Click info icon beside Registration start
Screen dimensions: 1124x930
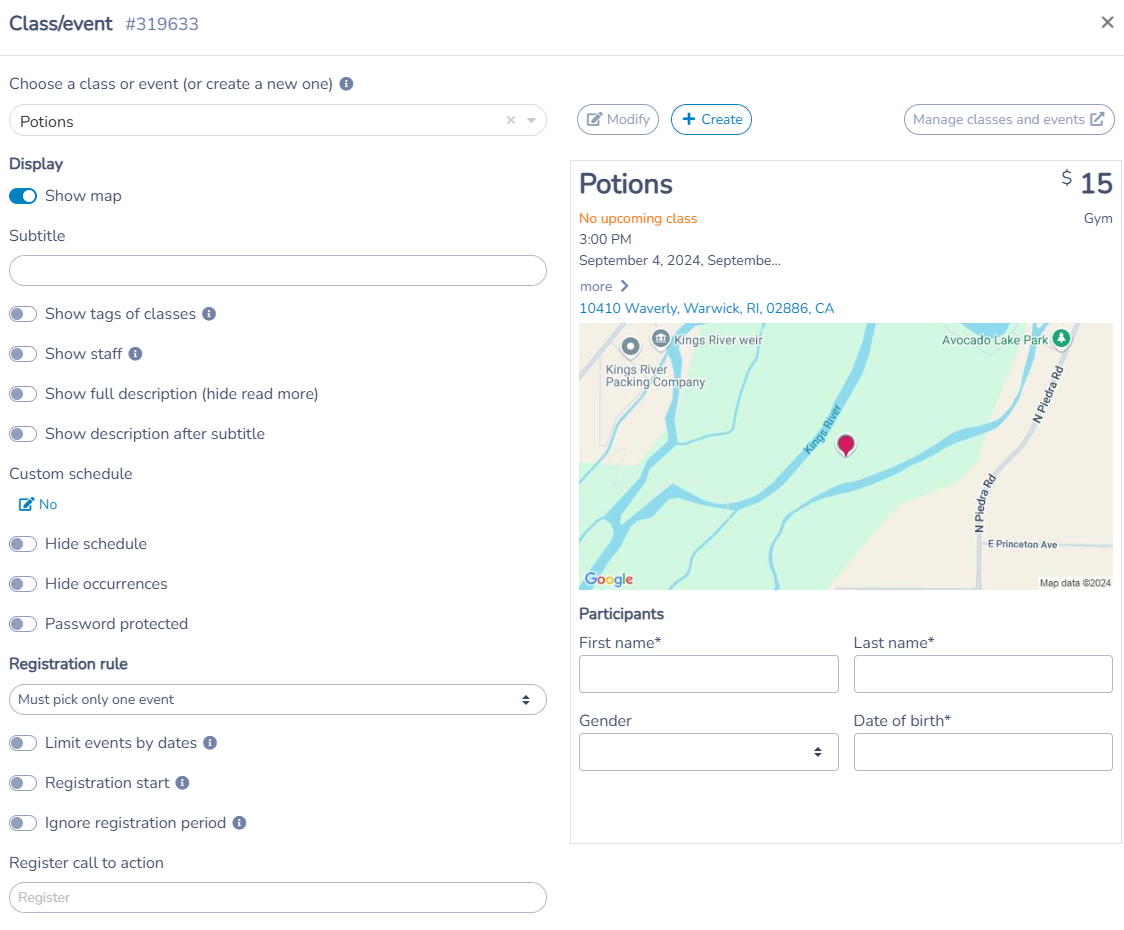(183, 784)
